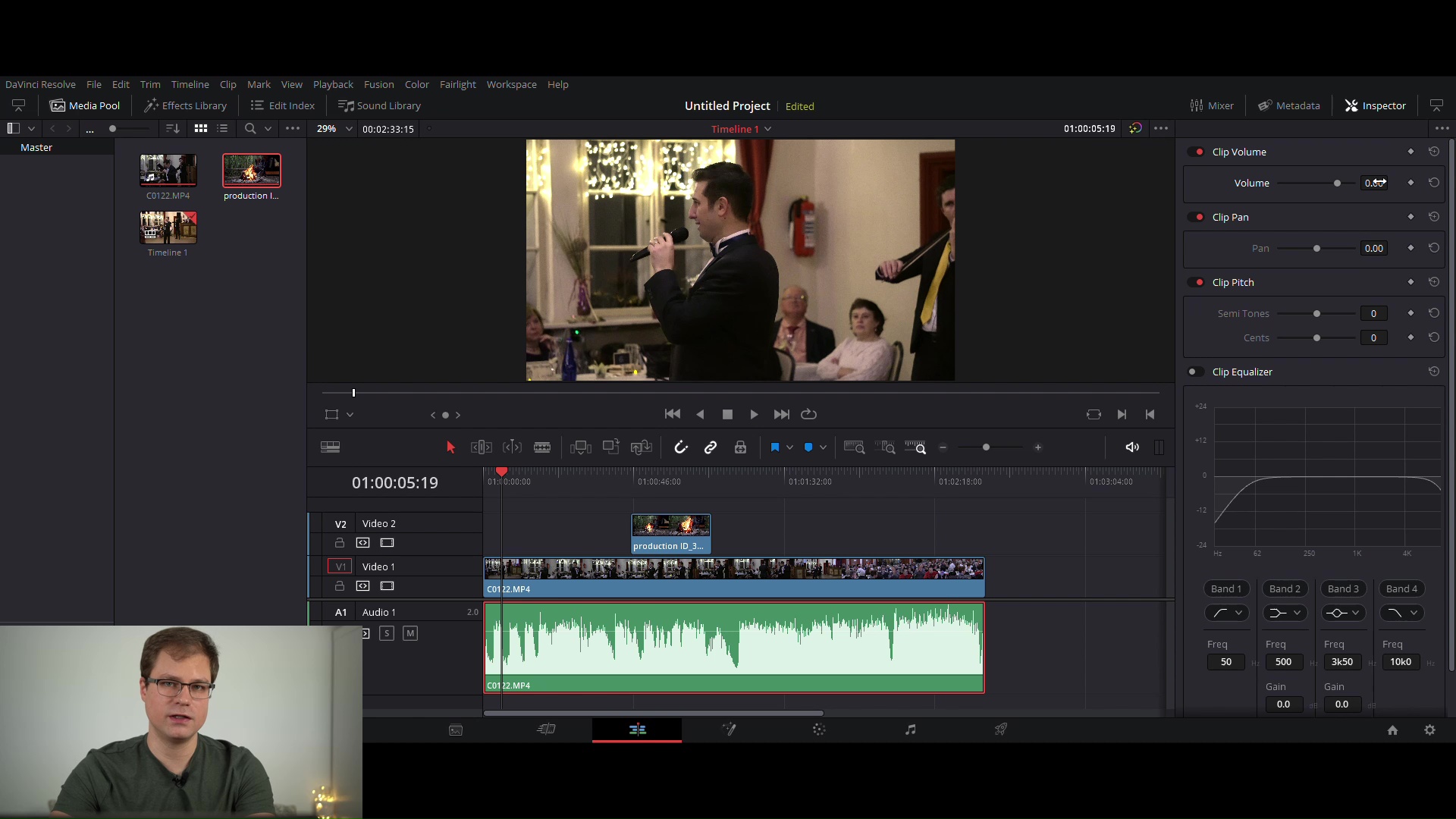Open the Color page icon
The height and width of the screenshot is (819, 1456).
click(x=819, y=730)
